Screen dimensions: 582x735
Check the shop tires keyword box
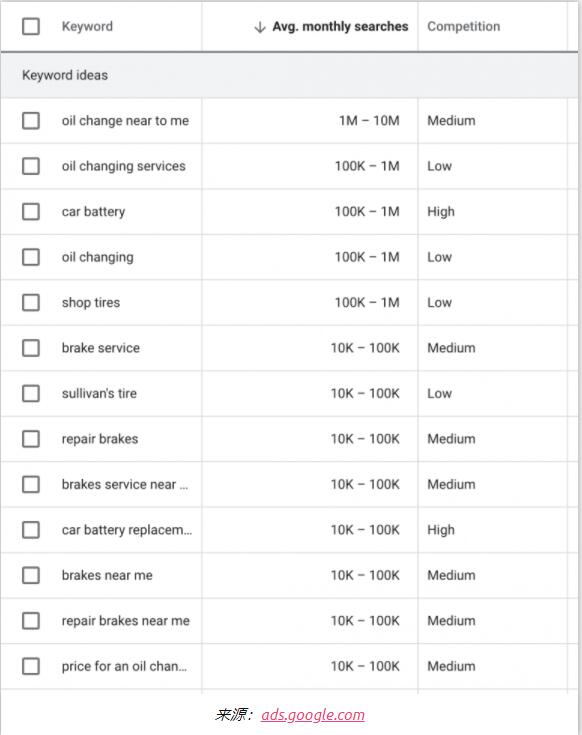31,302
